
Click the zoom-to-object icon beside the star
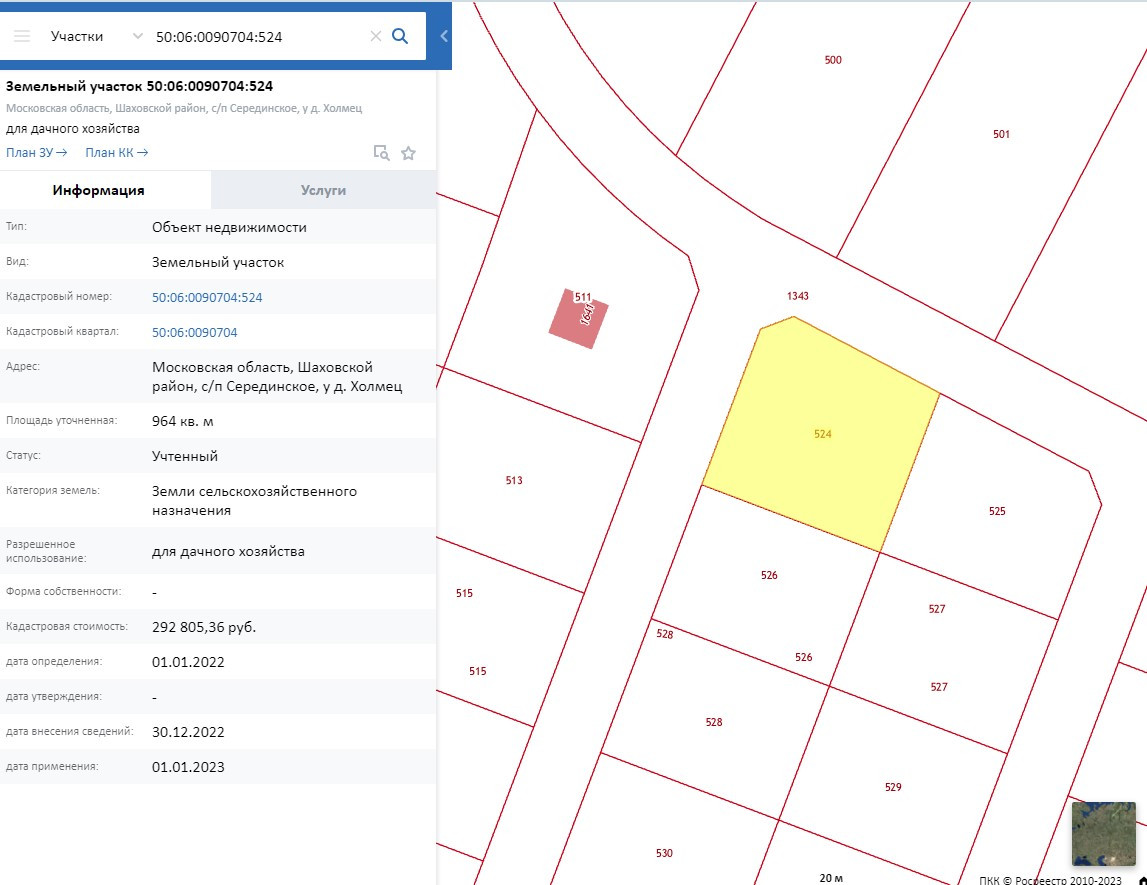381,153
